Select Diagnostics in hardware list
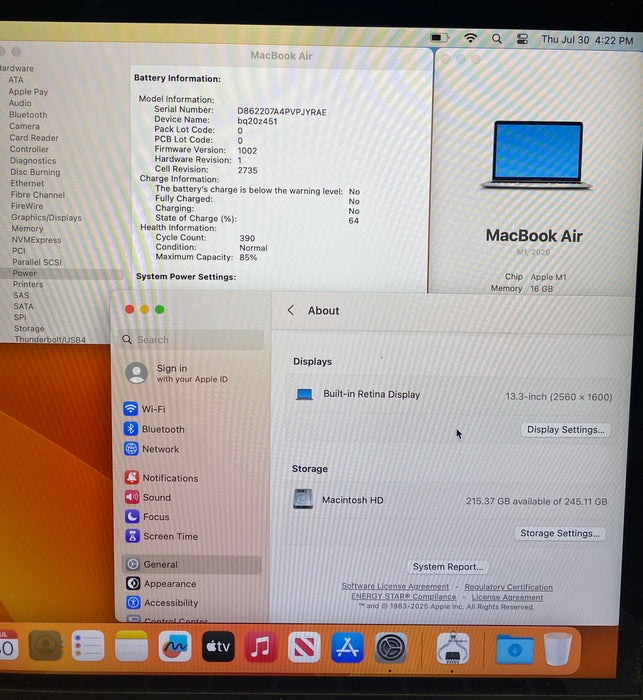Viewport: 643px width, 700px height. pos(33,161)
